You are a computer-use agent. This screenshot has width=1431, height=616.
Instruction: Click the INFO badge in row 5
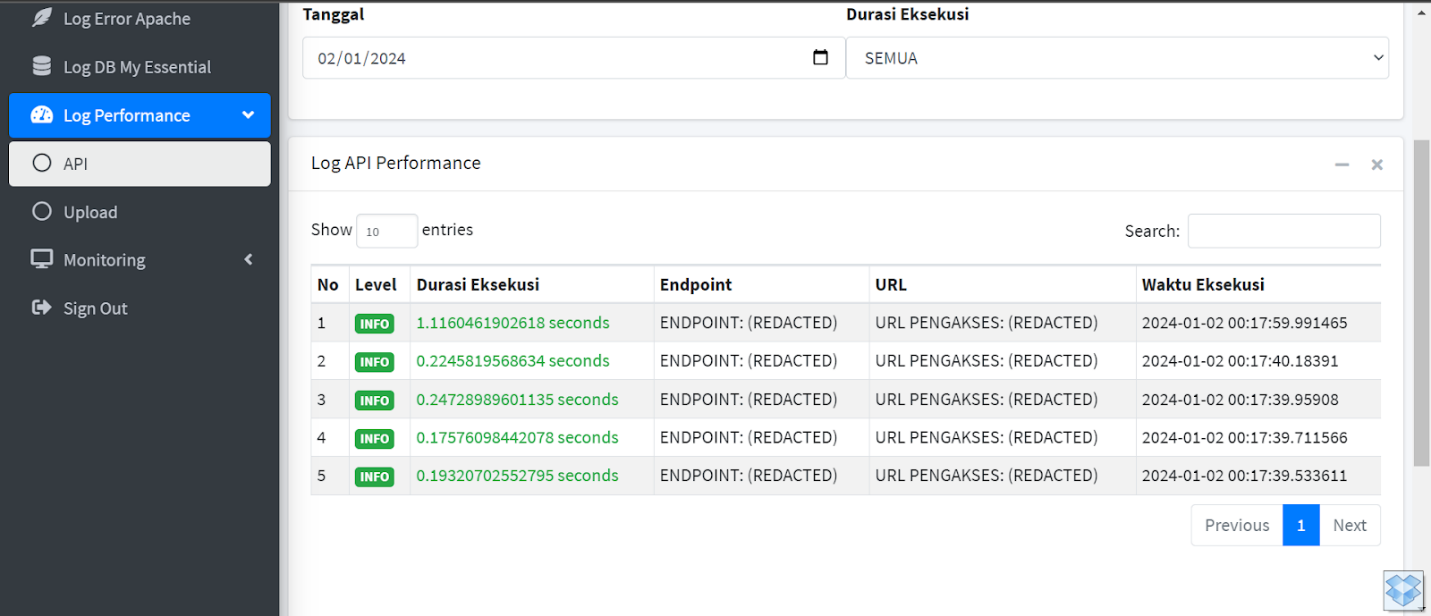pyautogui.click(x=374, y=476)
